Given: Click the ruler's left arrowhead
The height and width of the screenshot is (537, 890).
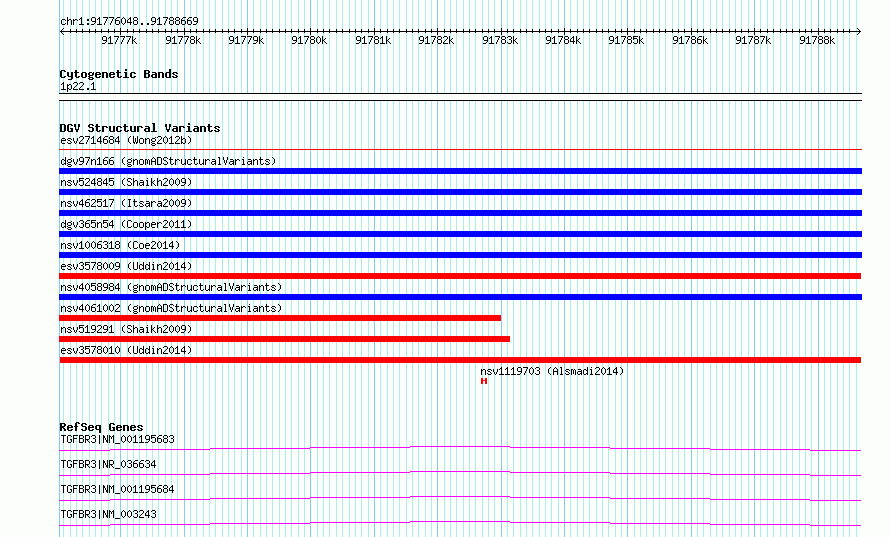Looking at the screenshot, I should pyautogui.click(x=62, y=31).
